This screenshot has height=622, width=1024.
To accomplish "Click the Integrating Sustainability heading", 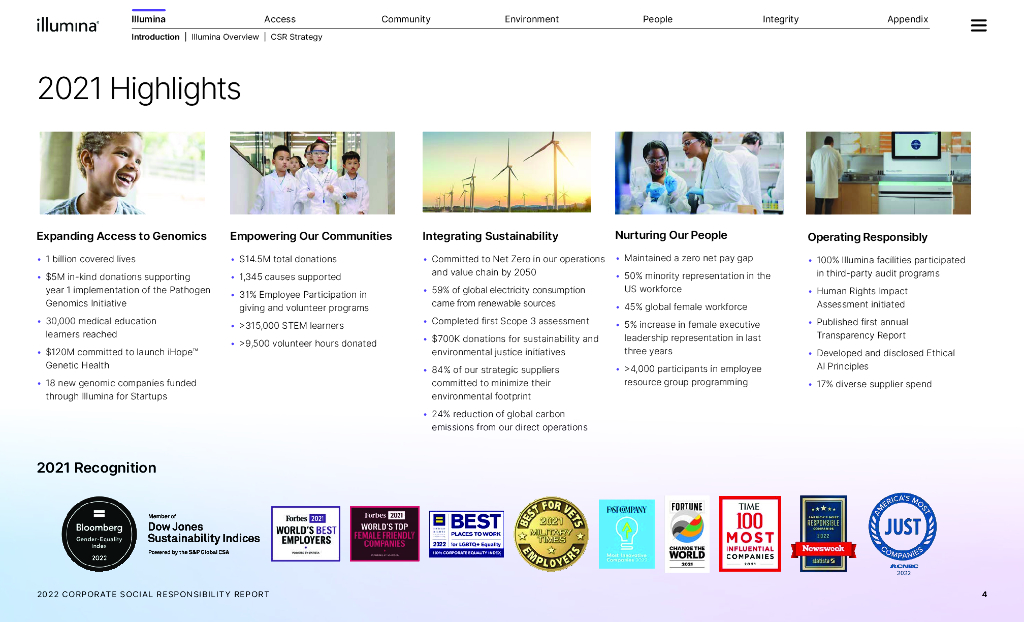I will (x=490, y=236).
